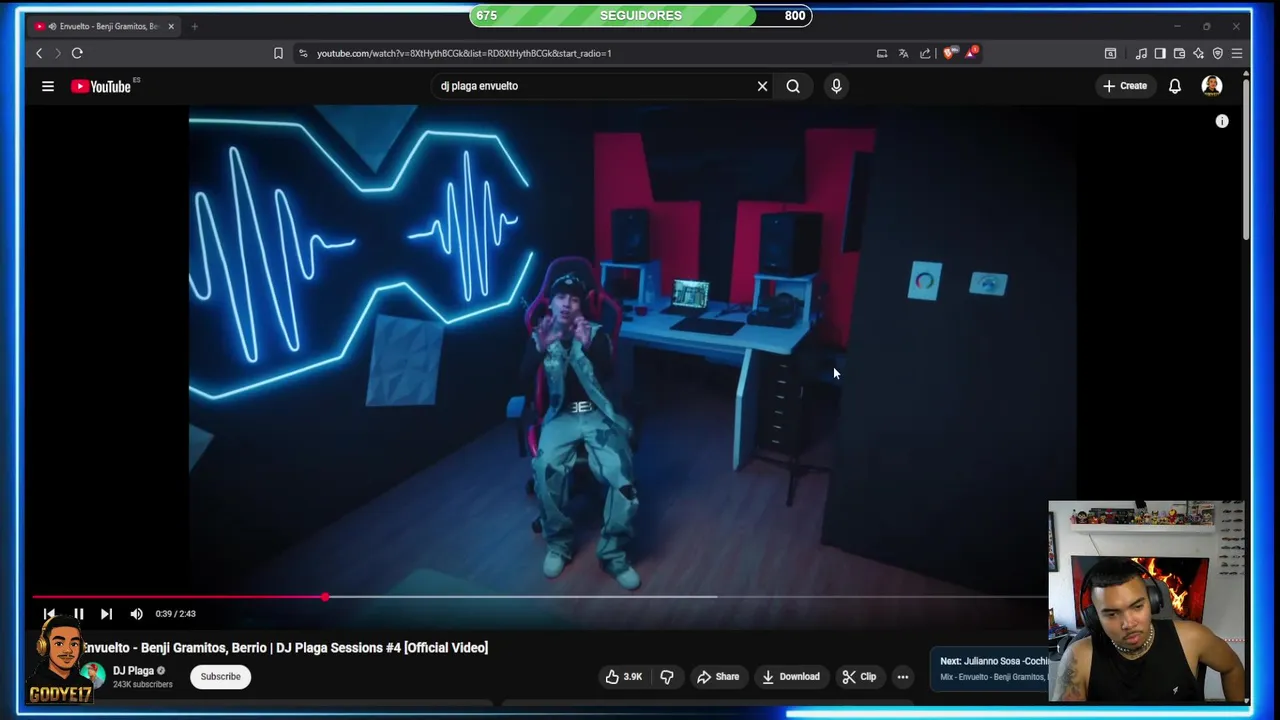Go forward in browser history

[57, 53]
